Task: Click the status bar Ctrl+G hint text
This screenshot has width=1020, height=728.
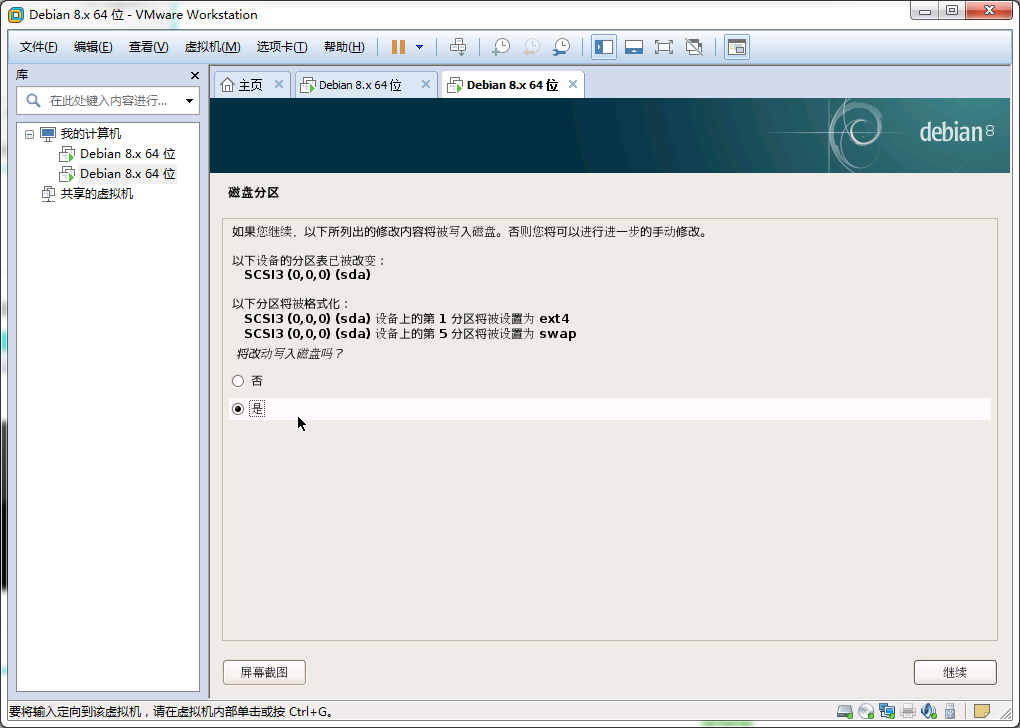Action: pyautogui.click(x=172, y=712)
